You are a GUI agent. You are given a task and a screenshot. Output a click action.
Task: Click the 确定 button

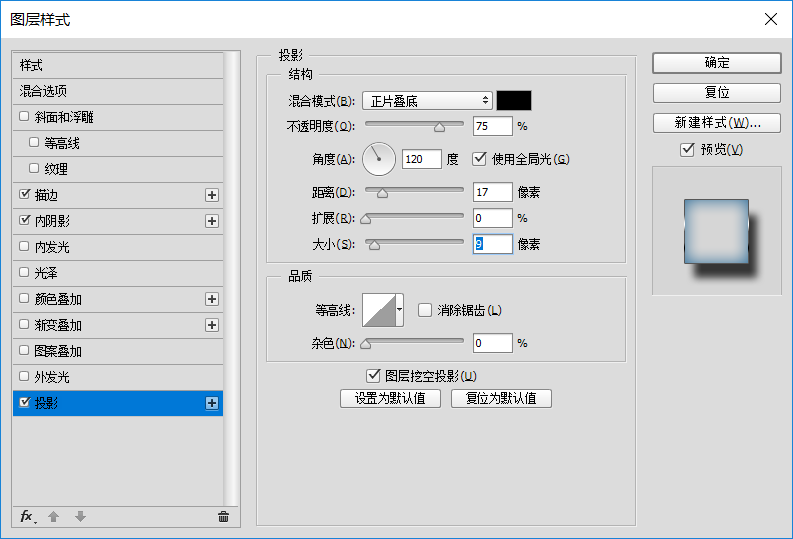[717, 63]
